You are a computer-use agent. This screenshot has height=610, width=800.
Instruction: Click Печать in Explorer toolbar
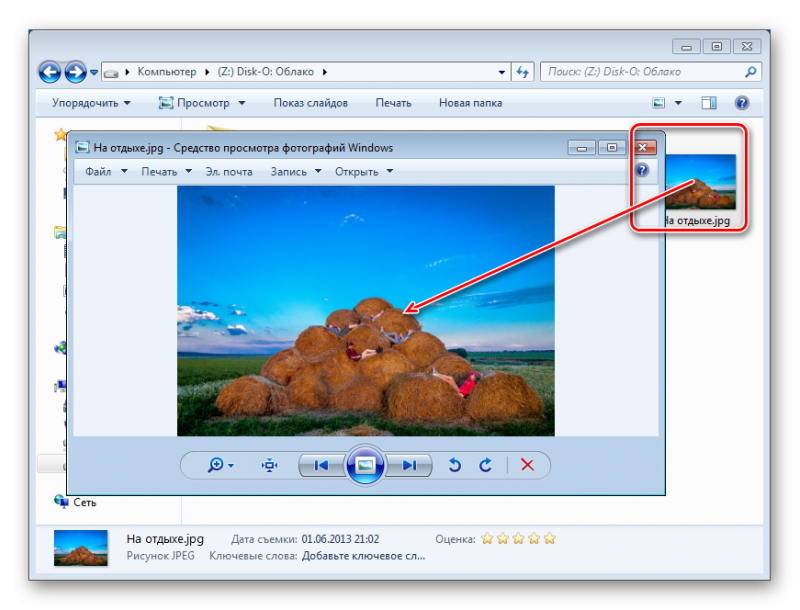pyautogui.click(x=393, y=103)
